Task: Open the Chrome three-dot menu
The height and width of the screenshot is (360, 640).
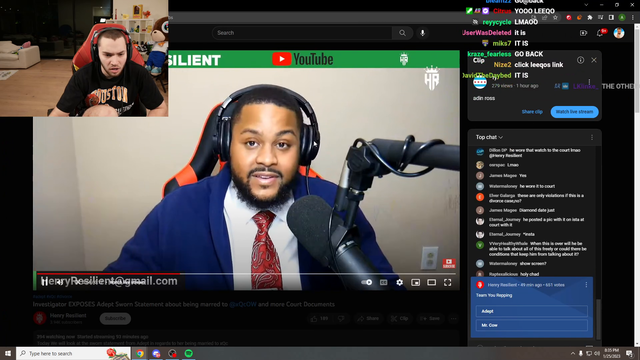Action: point(633,18)
